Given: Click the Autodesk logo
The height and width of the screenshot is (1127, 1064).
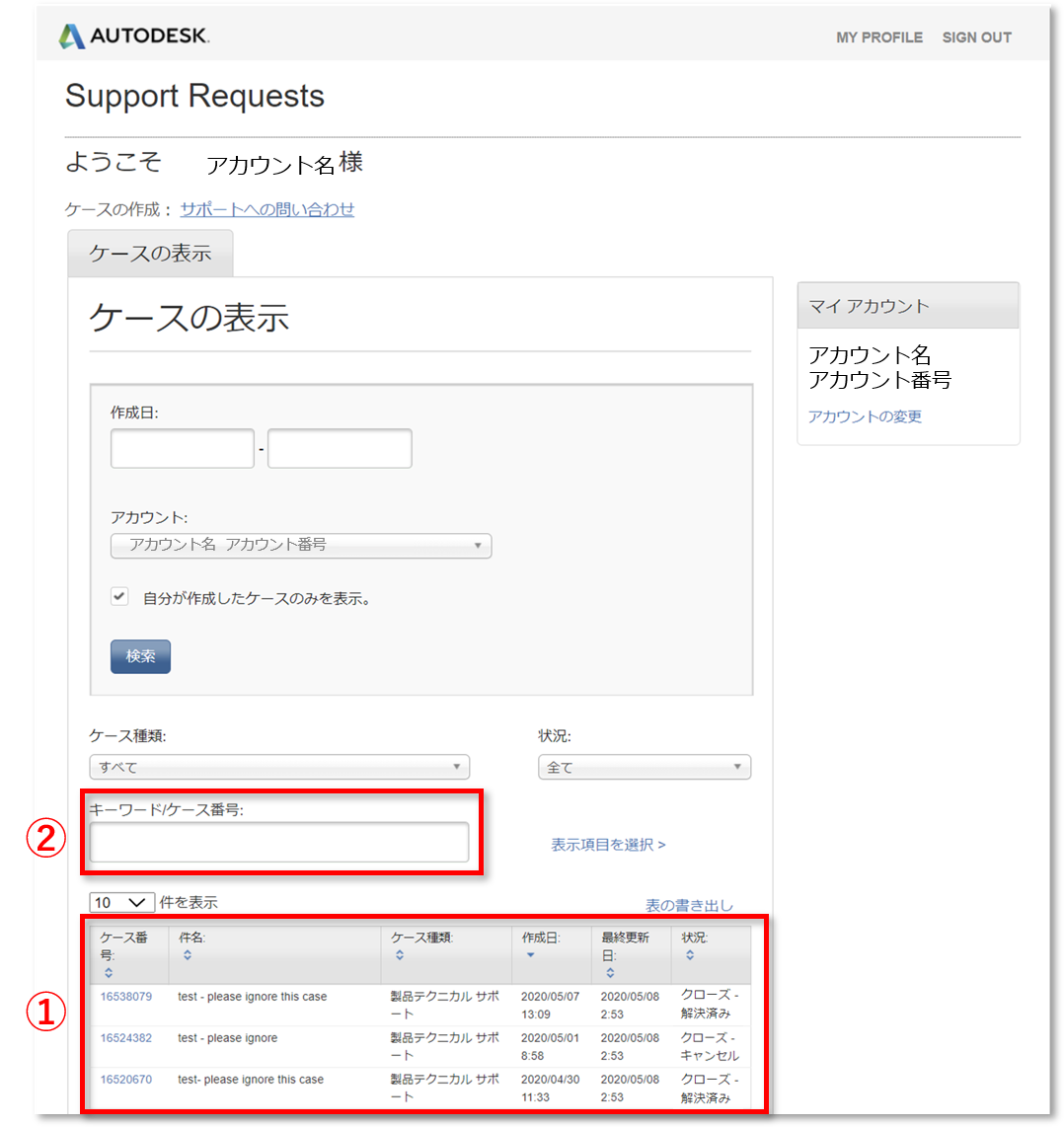Looking at the screenshot, I should (134, 36).
